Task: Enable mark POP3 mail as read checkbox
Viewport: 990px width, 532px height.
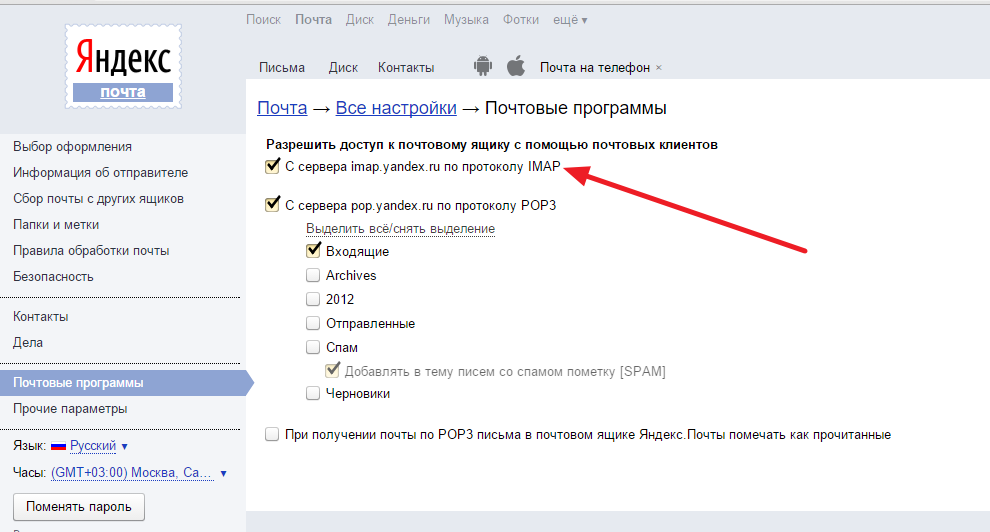Action: [x=271, y=434]
